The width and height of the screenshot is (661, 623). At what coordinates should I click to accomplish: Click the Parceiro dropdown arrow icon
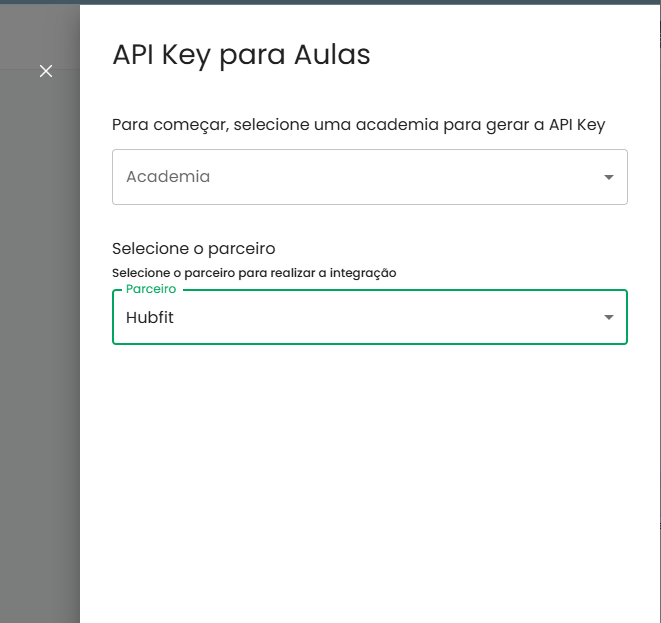[608, 318]
